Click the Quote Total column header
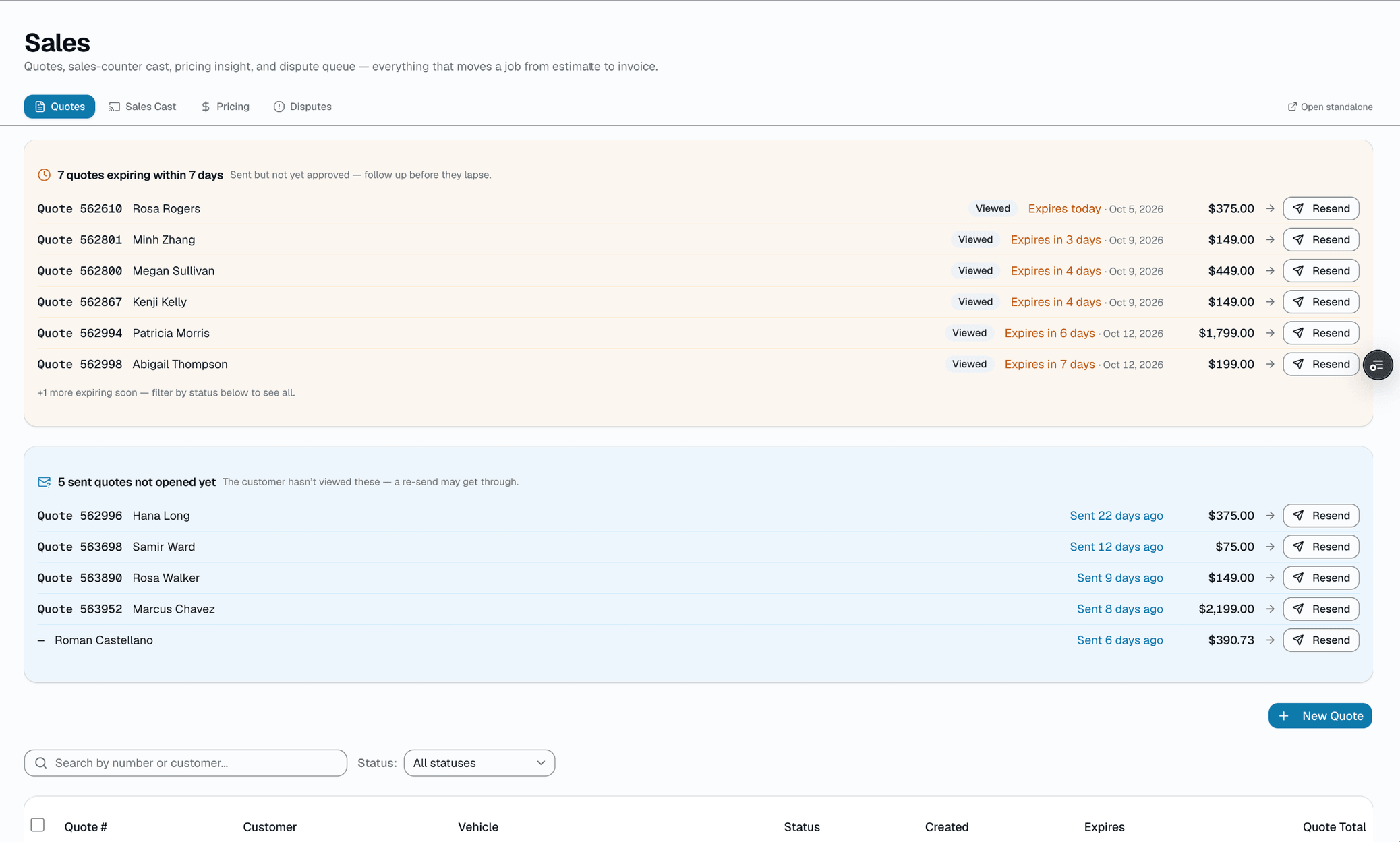1400x842 pixels. point(1334,826)
